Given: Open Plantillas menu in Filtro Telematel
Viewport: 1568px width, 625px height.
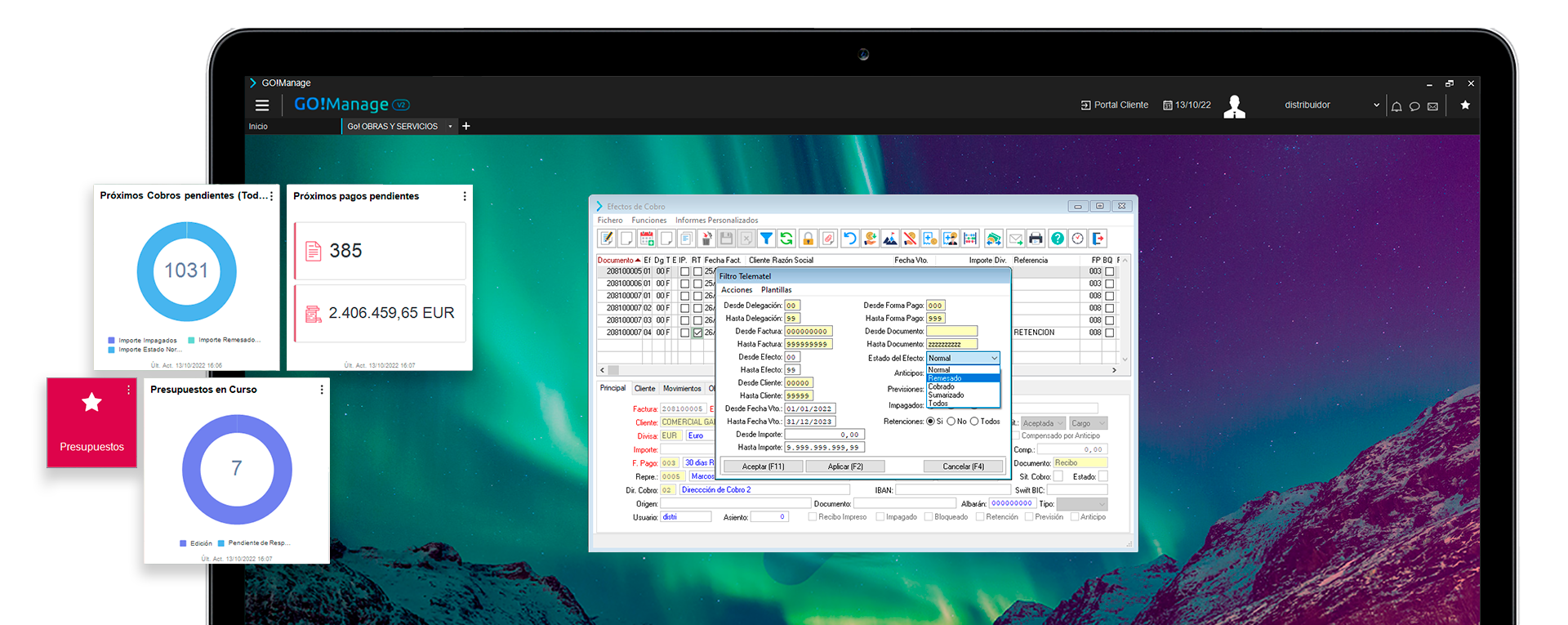Looking at the screenshot, I should (x=777, y=290).
